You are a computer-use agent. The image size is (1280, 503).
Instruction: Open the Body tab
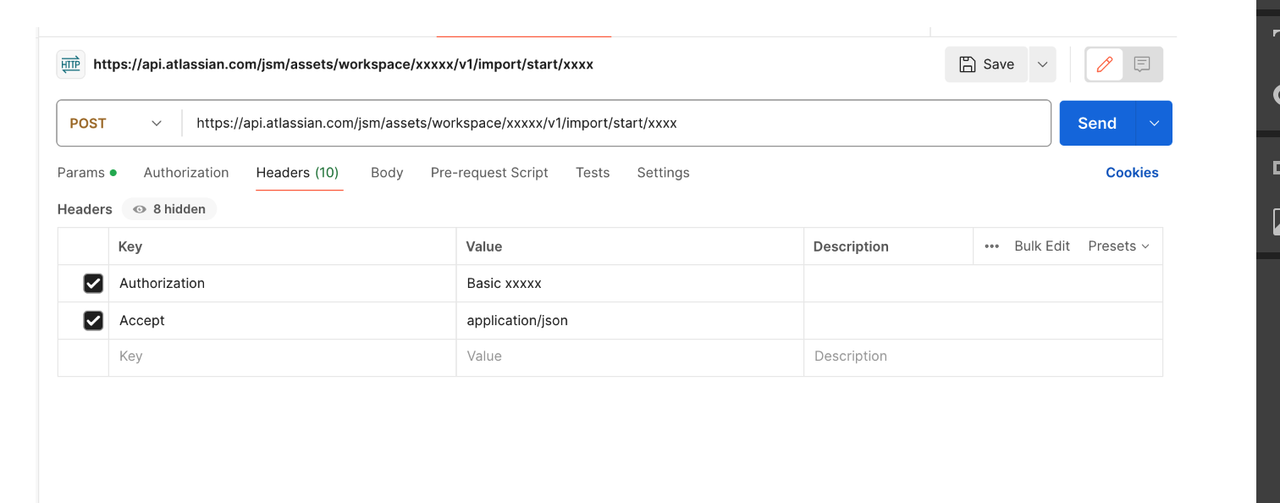tap(387, 172)
